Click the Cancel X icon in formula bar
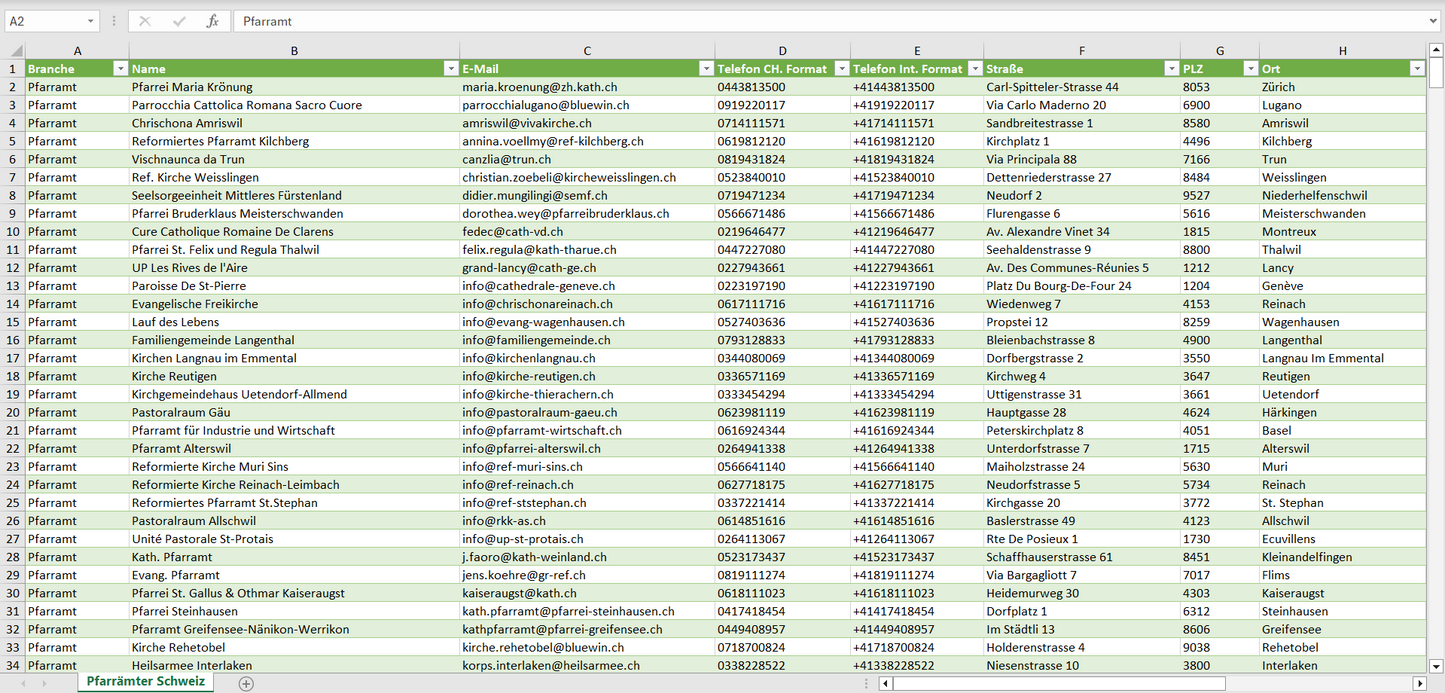1445x693 pixels. coord(145,21)
